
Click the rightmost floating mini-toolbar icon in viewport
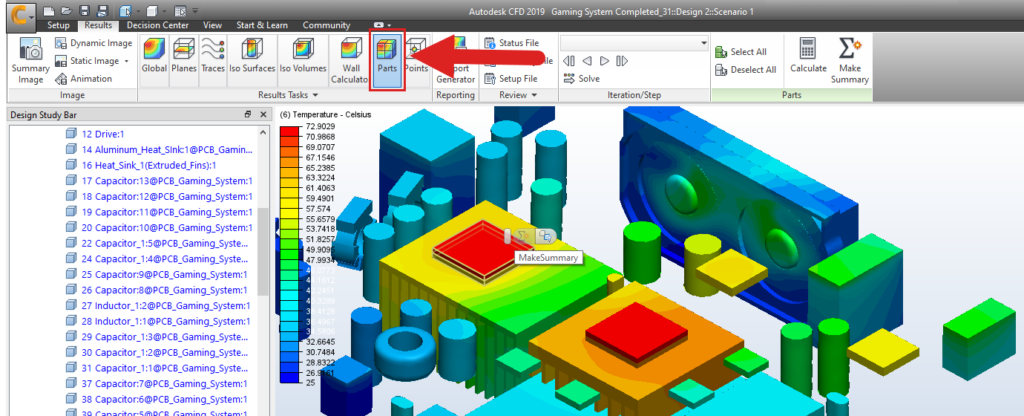pos(543,236)
